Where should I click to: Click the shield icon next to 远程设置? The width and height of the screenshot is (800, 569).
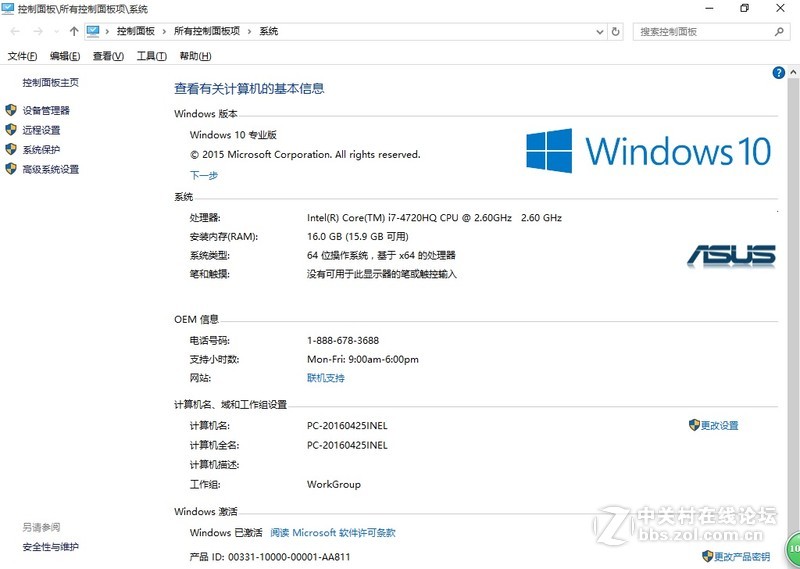pos(11,130)
